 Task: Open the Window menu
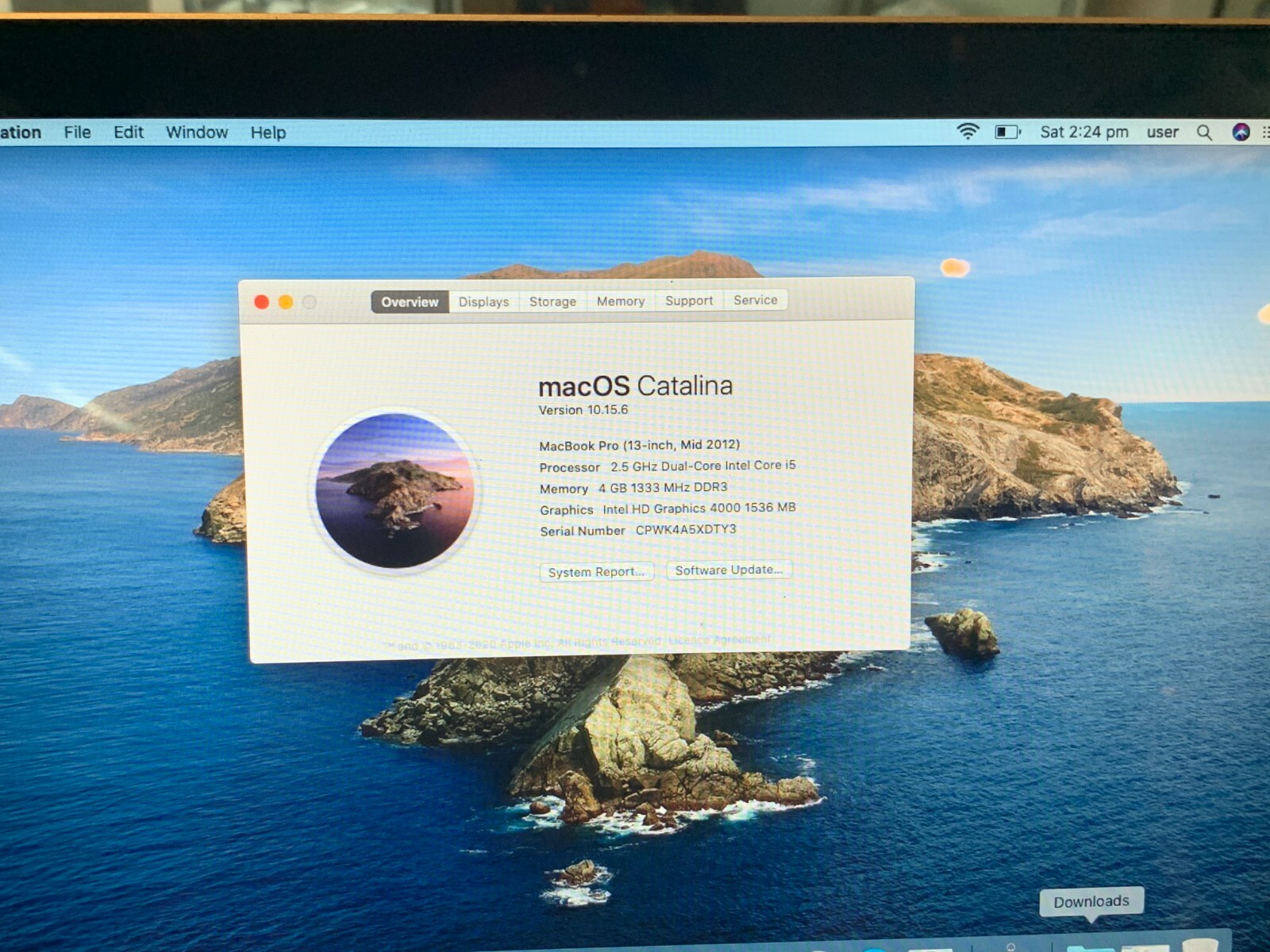pos(197,132)
